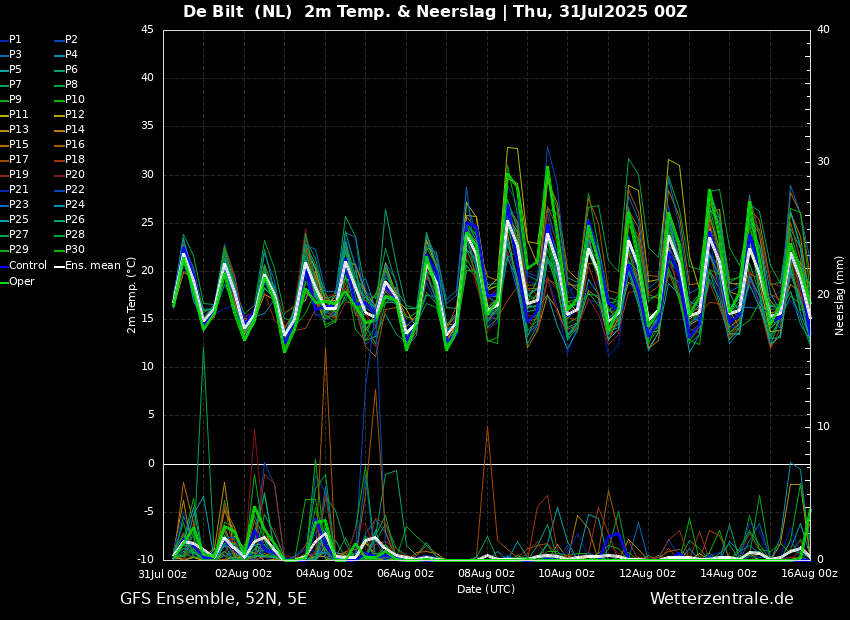
Task: Click the 08Aug 00z date tick label
Action: pos(486,574)
